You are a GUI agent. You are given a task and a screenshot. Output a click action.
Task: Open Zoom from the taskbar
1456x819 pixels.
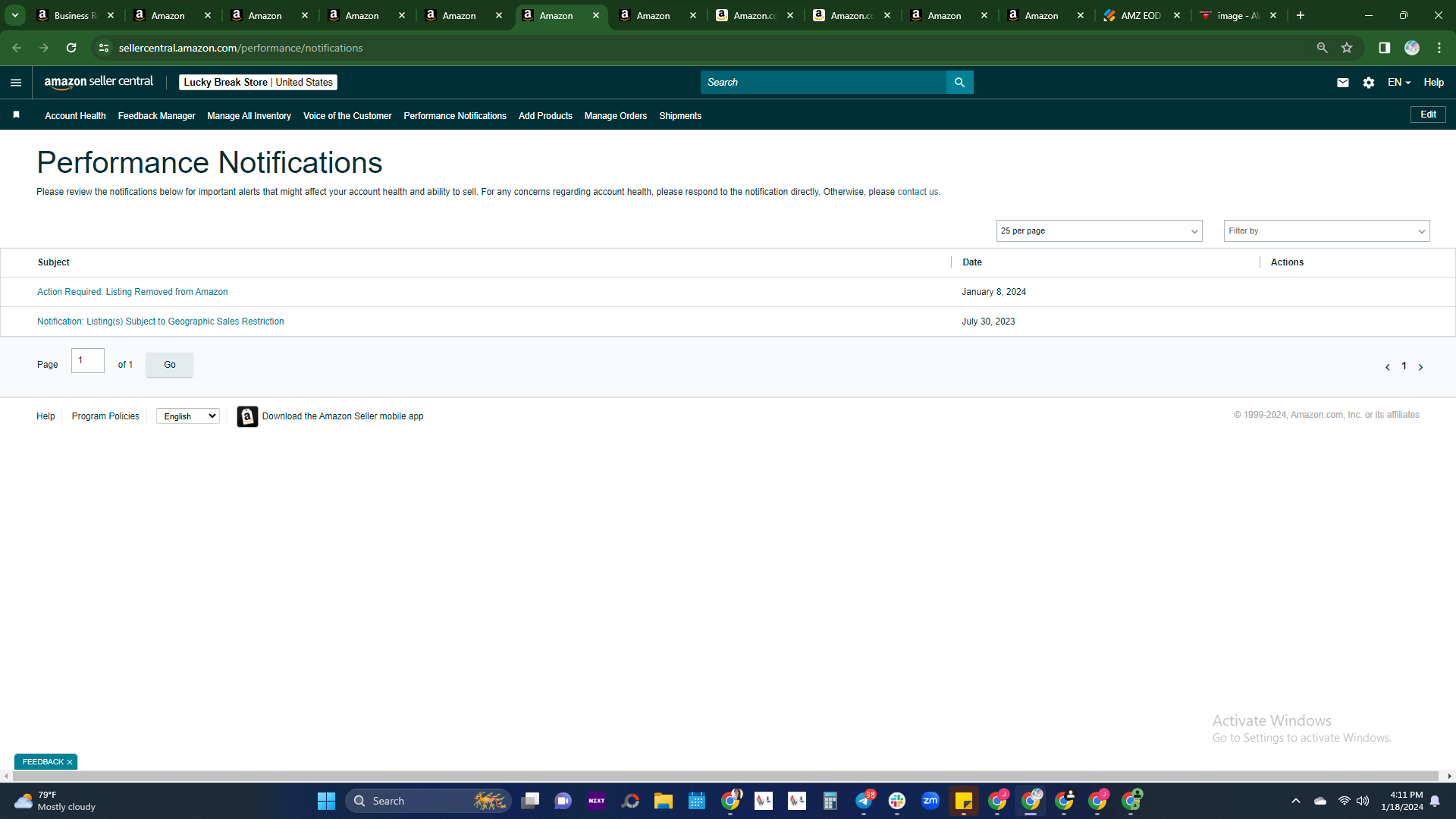[x=930, y=801]
